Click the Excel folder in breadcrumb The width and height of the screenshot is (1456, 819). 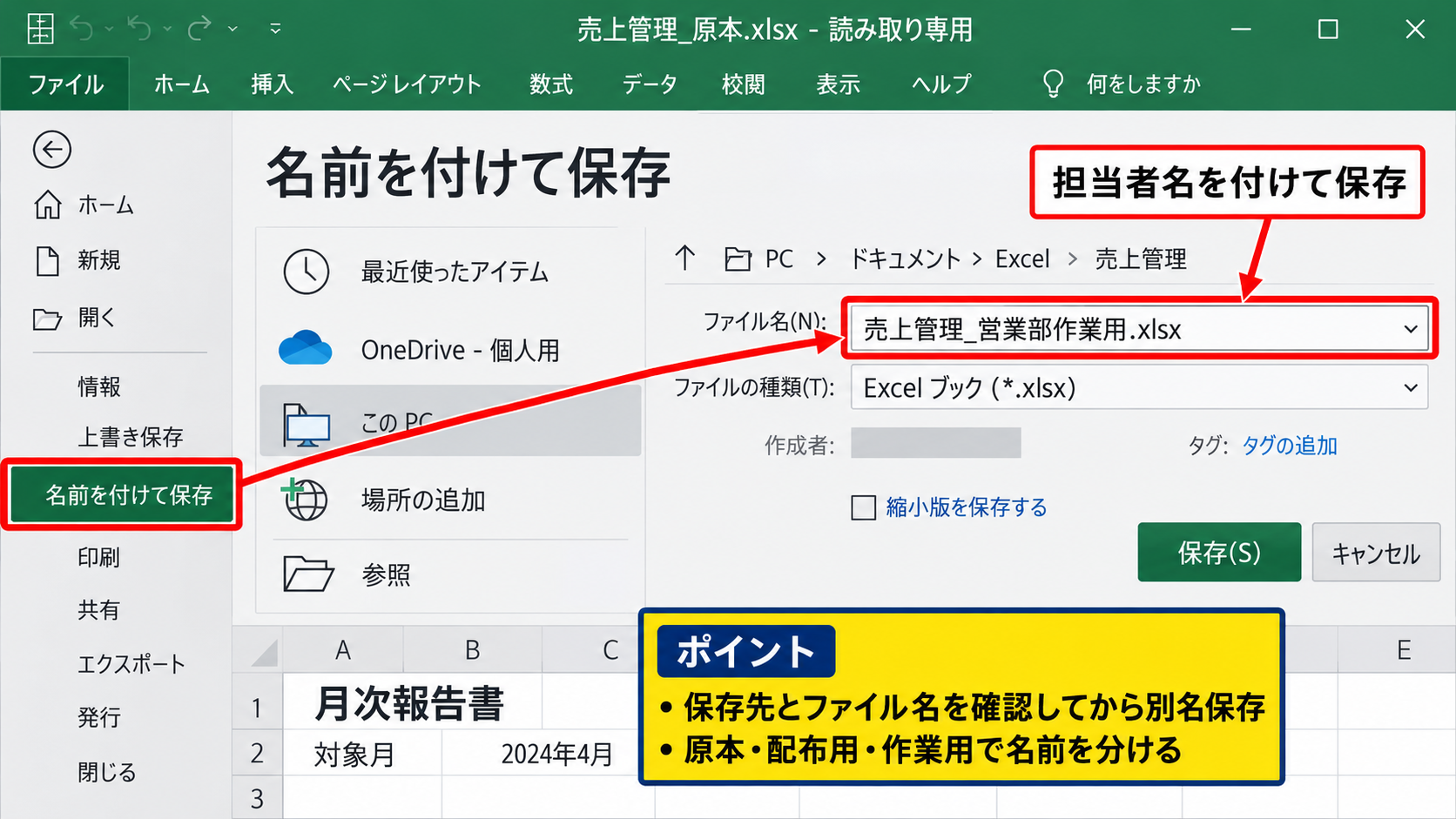(x=1022, y=258)
